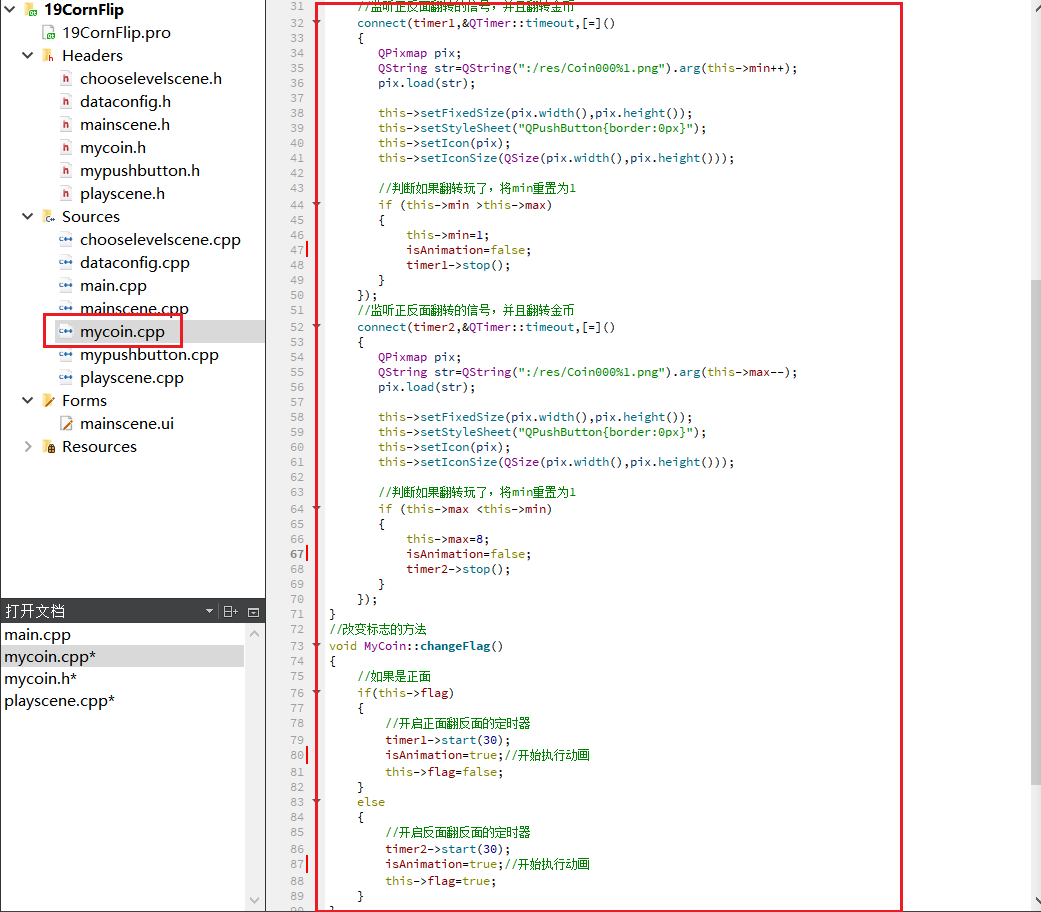Open playscene.h header
This screenshot has width=1041, height=912.
tap(122, 194)
